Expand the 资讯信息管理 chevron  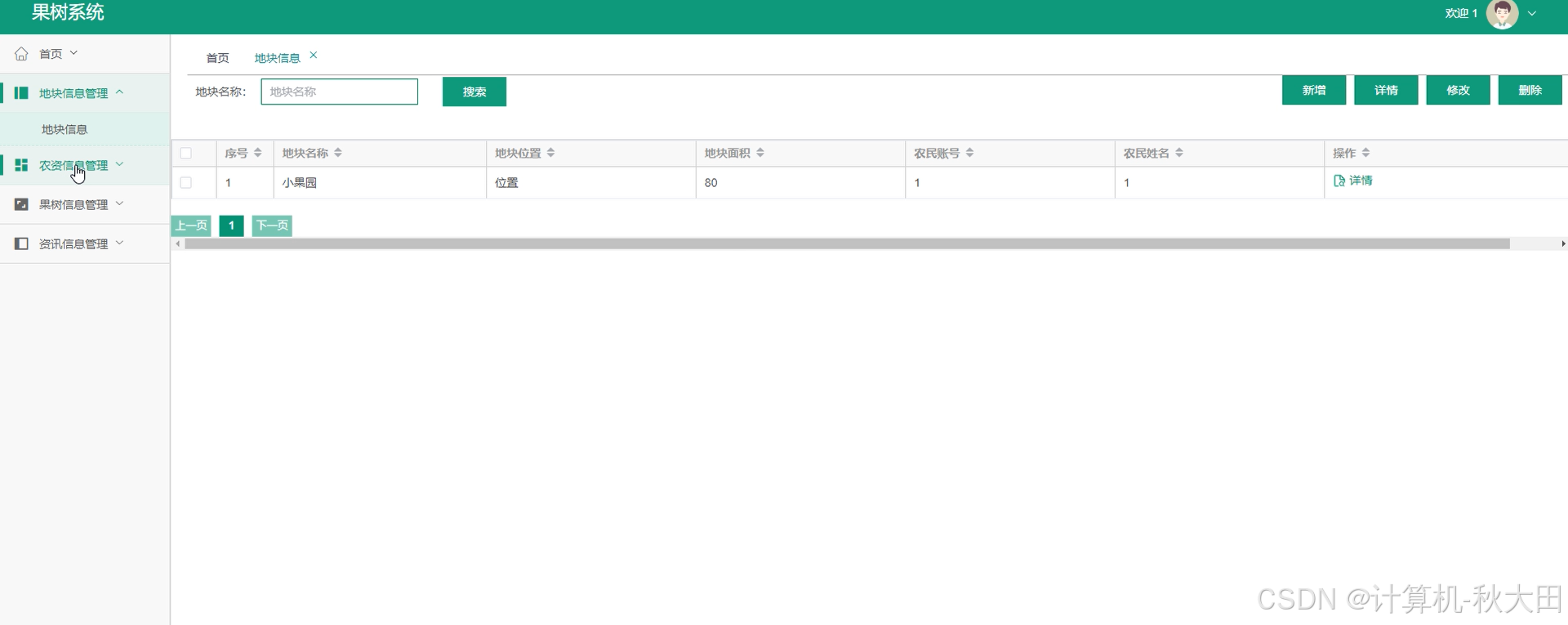tap(119, 243)
